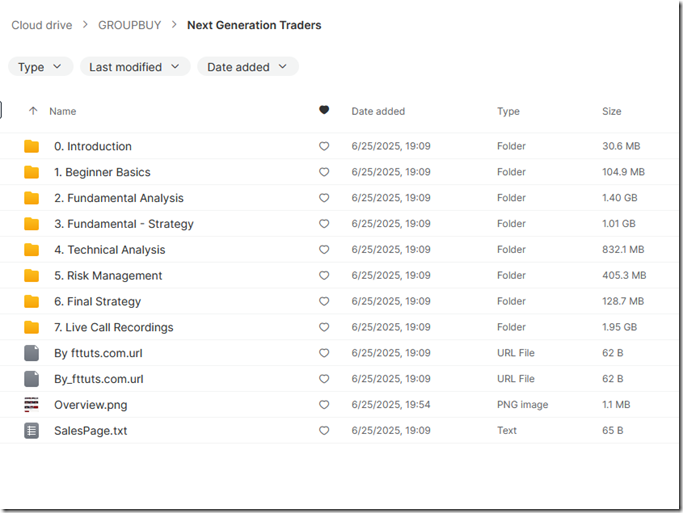Favorite the 2. Fundamental Analysis folder
This screenshot has width=683, height=513.
coord(324,198)
